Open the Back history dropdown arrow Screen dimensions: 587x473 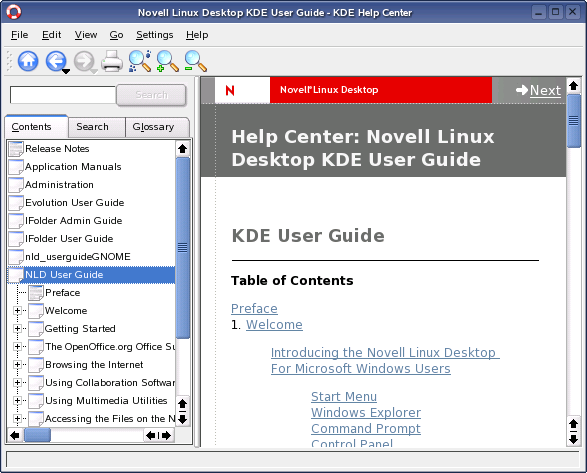66,71
